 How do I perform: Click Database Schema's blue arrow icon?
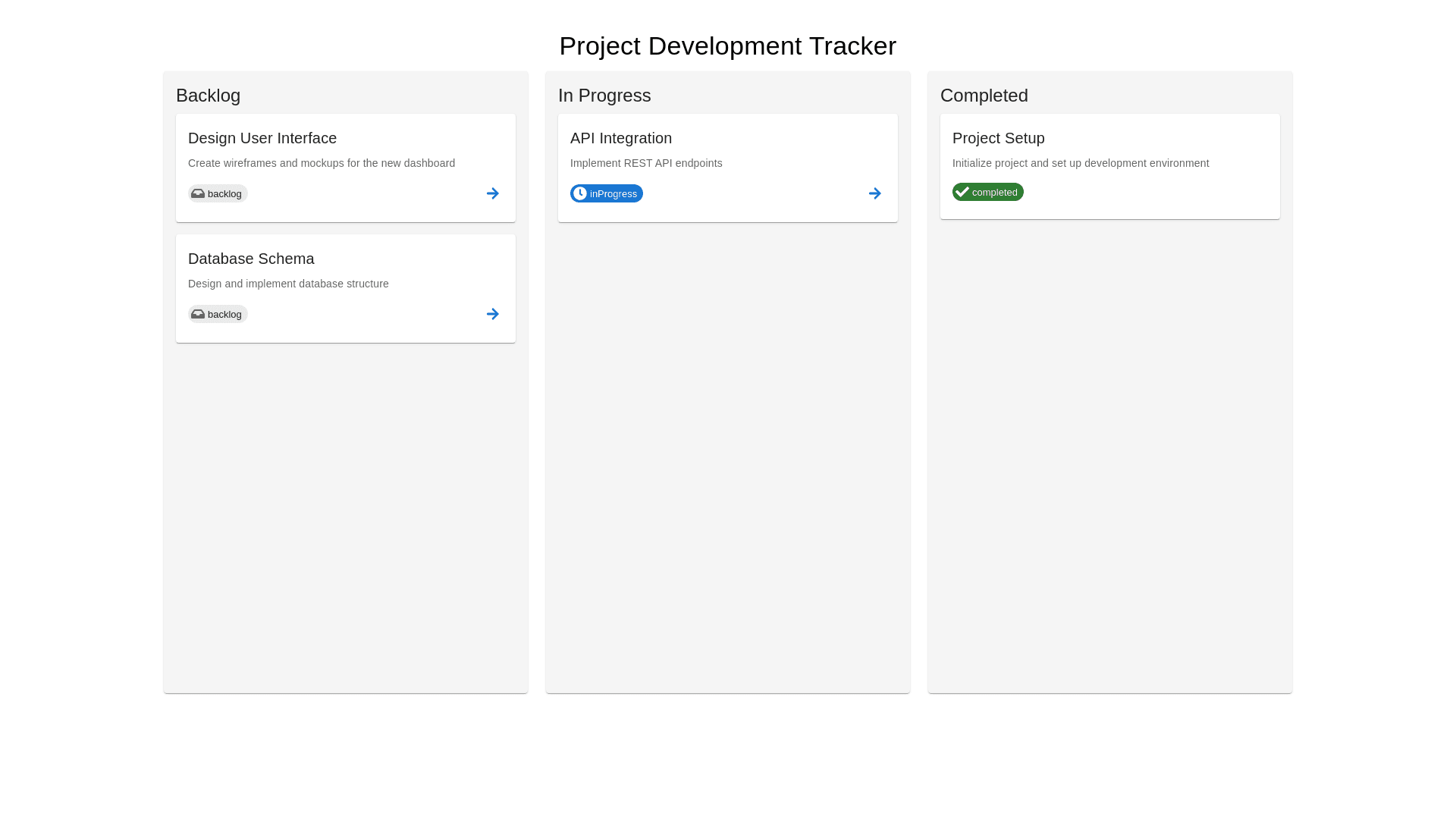[493, 314]
